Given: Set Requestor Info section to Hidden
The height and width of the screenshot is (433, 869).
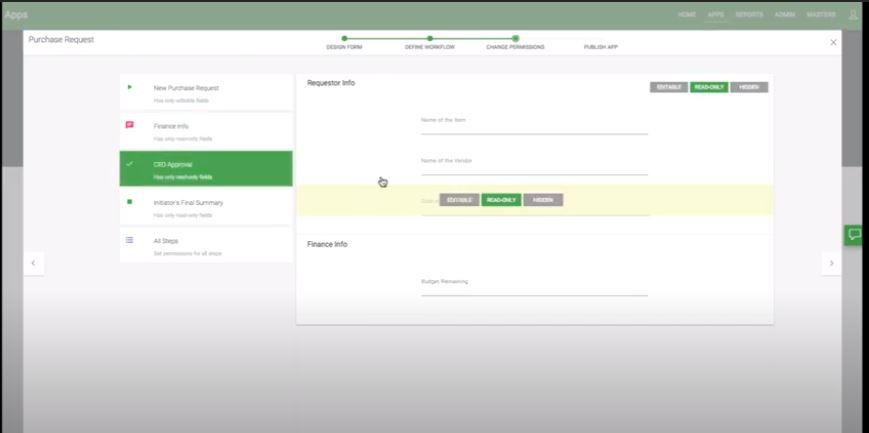Looking at the screenshot, I should coord(749,87).
